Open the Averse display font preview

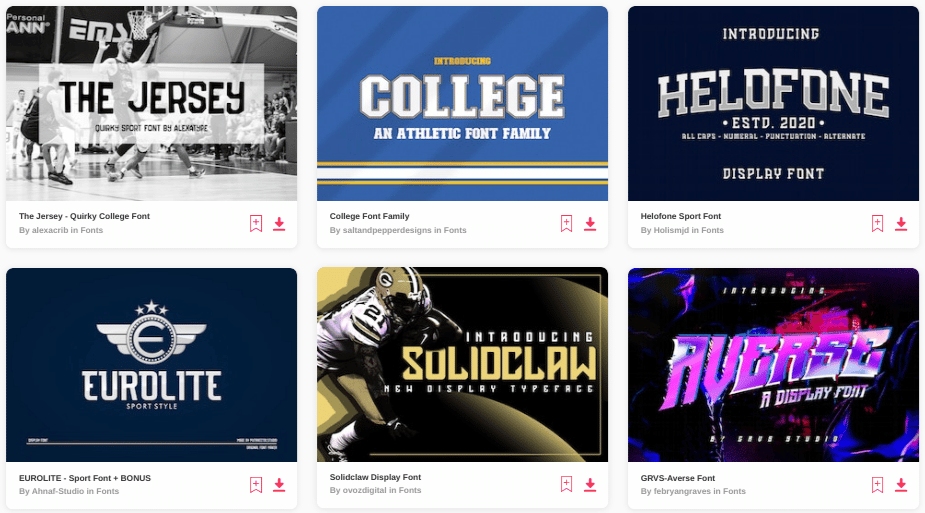[x=773, y=365]
